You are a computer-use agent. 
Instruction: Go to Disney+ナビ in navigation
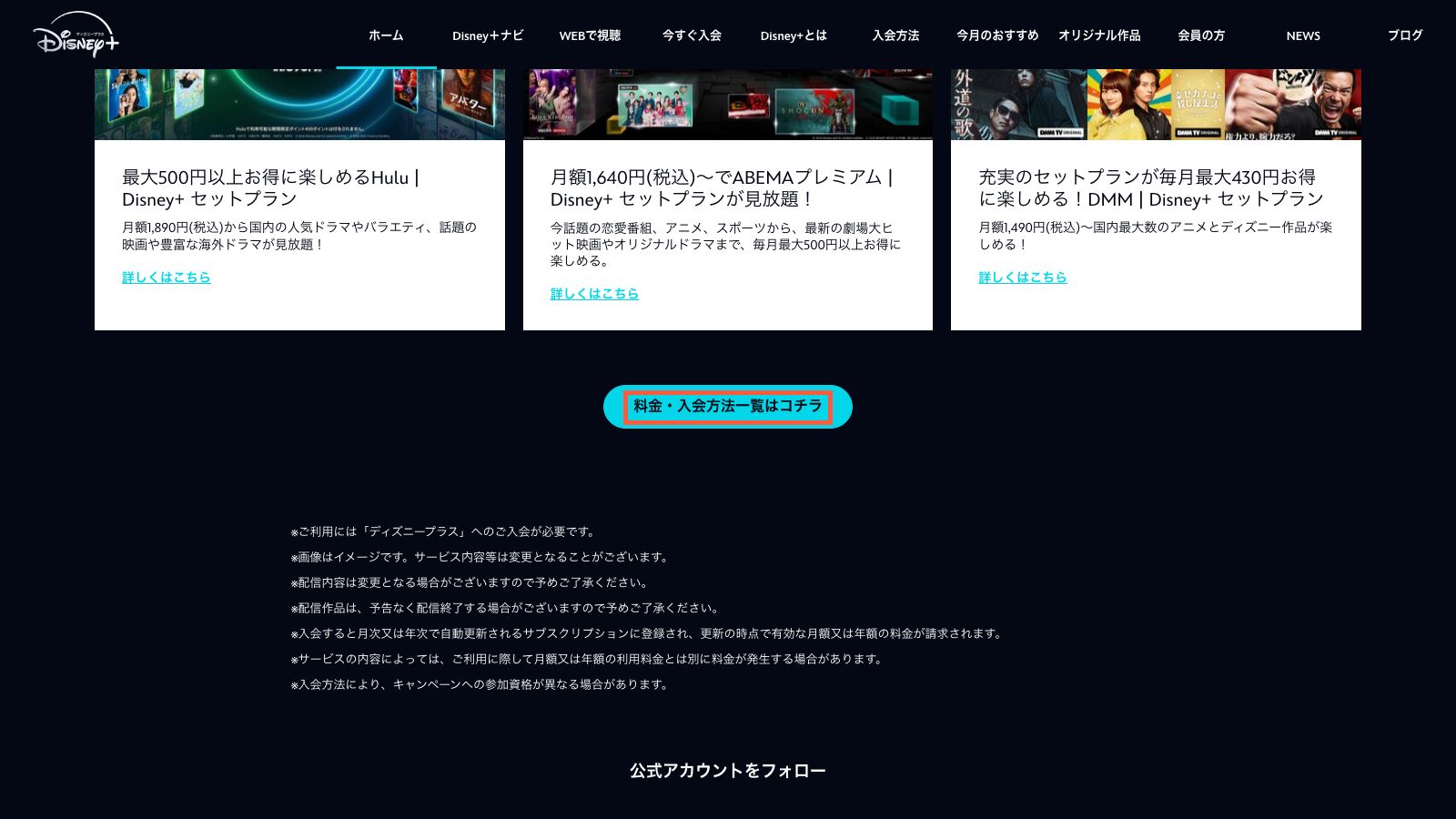pyautogui.click(x=488, y=35)
